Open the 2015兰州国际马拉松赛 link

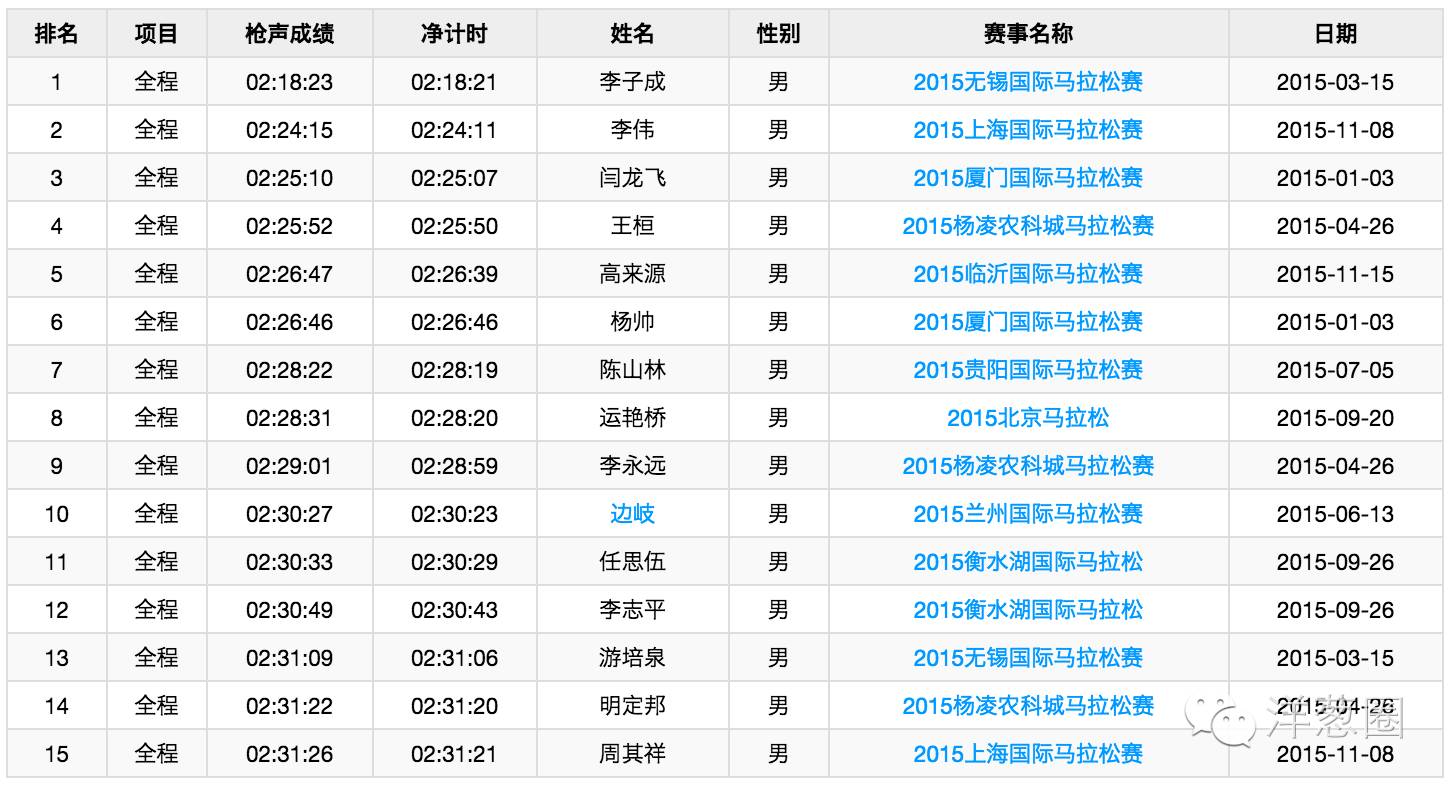(x=1027, y=514)
